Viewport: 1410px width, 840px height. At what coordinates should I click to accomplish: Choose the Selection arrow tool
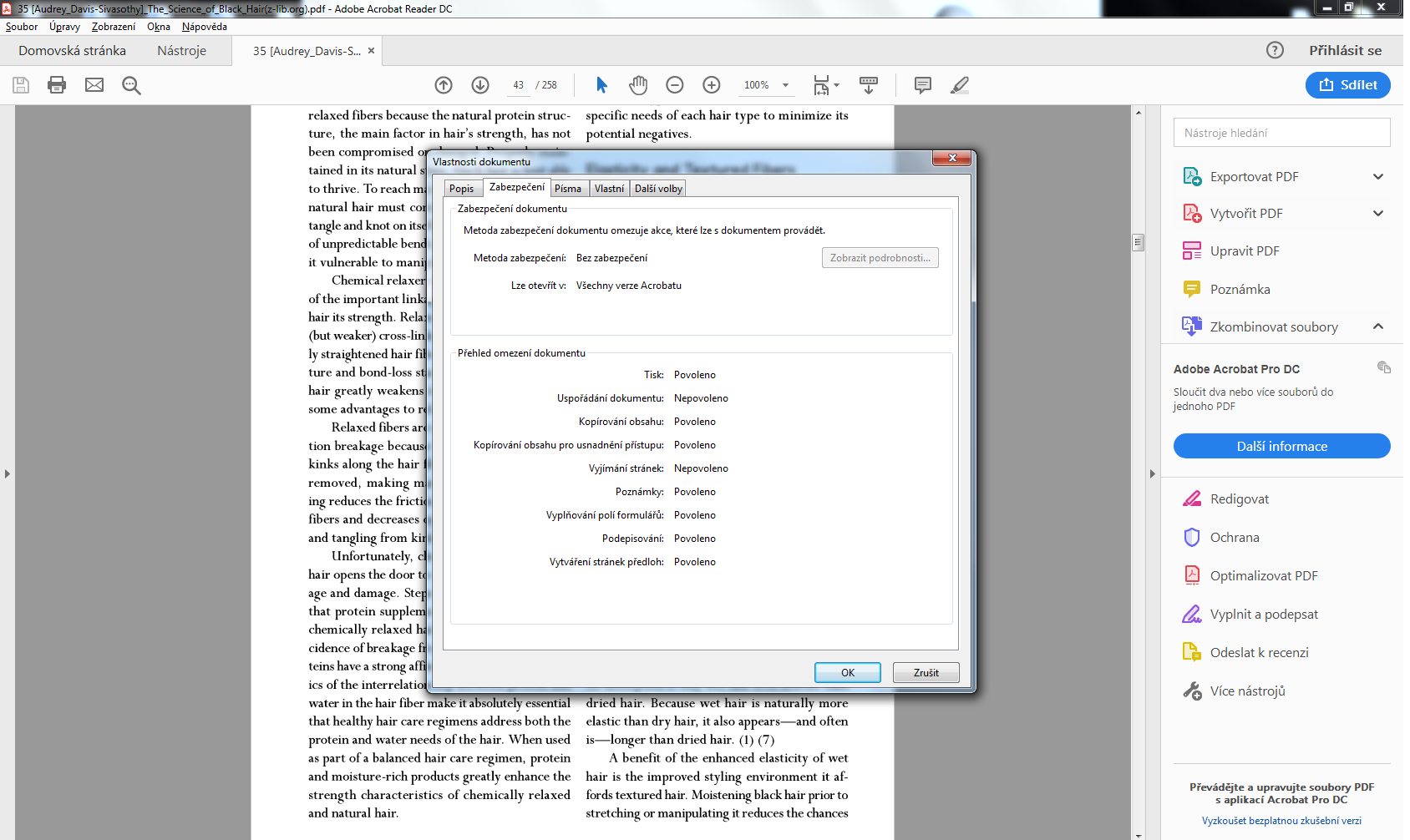601,85
